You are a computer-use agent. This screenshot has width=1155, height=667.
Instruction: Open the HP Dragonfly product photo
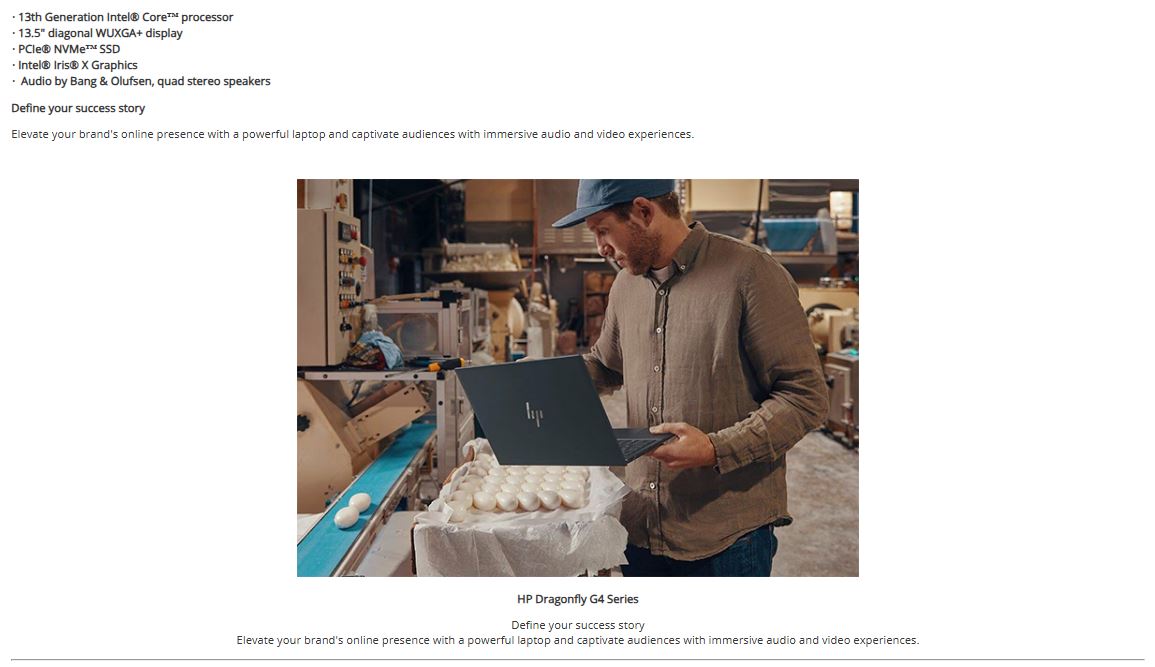(578, 378)
